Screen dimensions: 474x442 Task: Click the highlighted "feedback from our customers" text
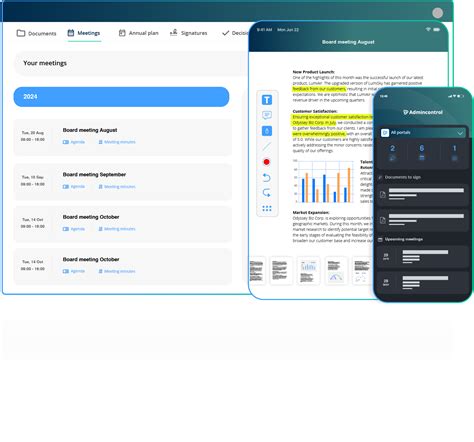[x=319, y=89]
